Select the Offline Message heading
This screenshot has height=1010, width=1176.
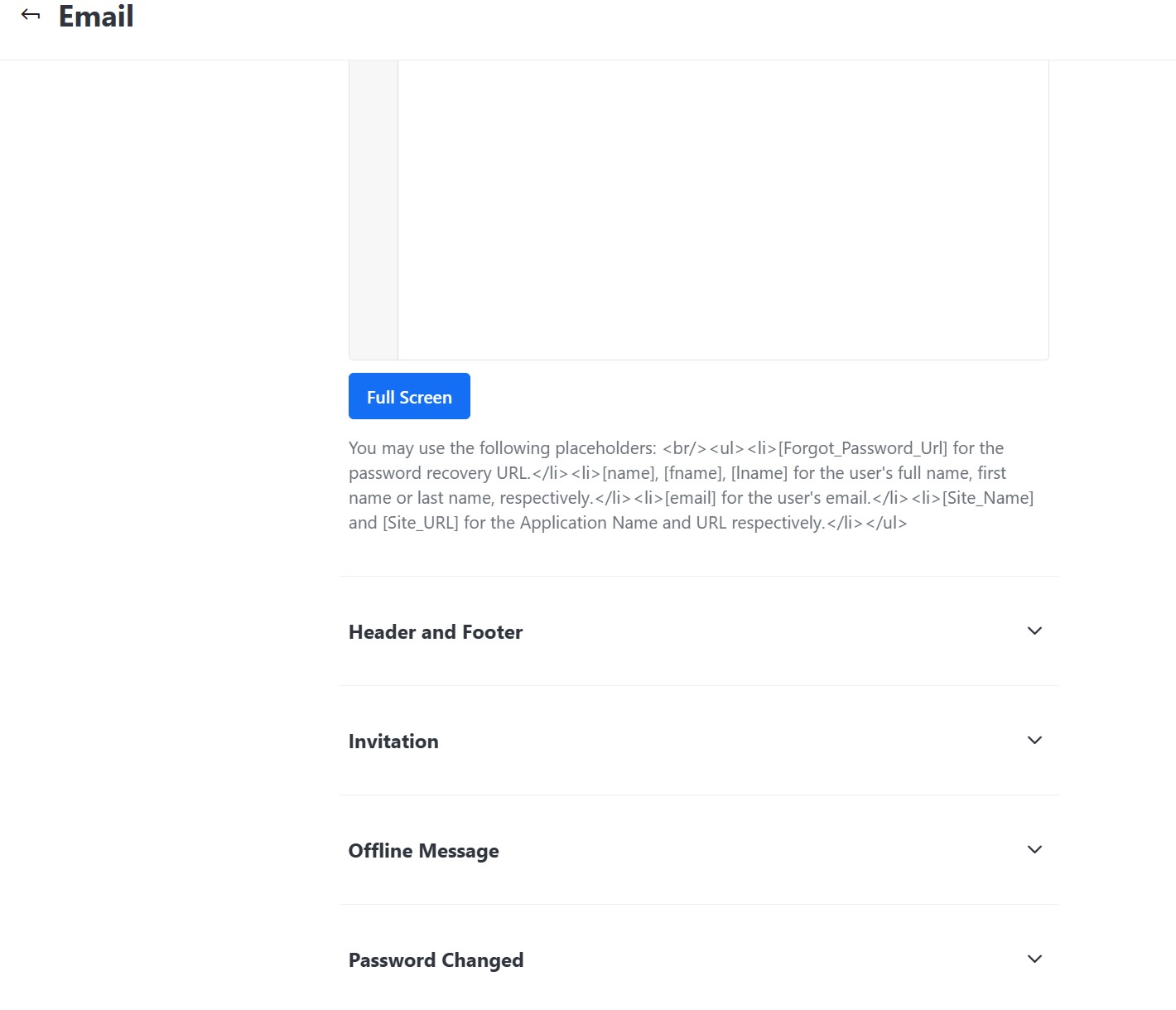point(423,851)
